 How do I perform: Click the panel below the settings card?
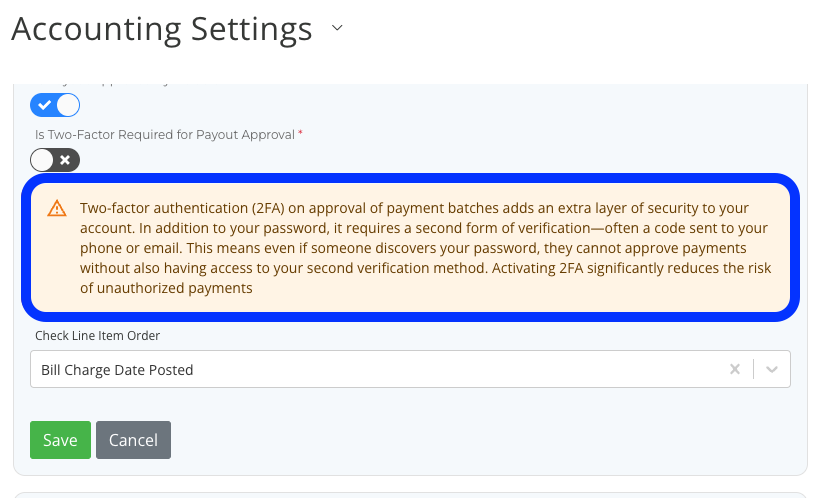(410, 494)
